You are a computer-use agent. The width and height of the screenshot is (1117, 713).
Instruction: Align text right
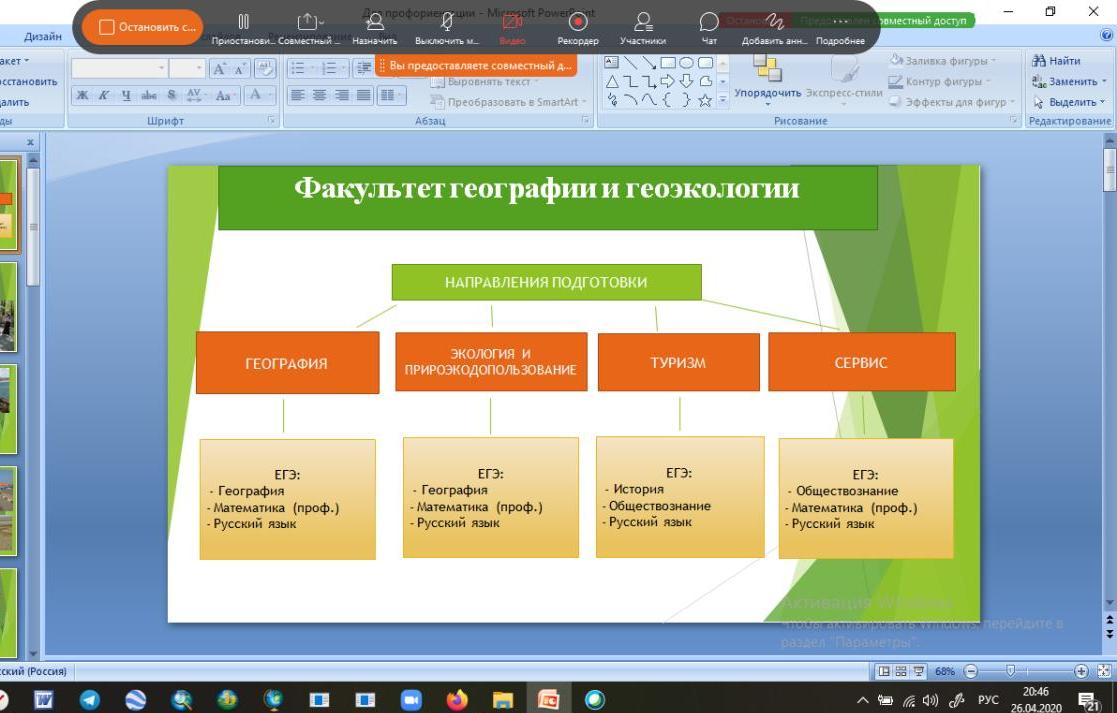pos(342,95)
